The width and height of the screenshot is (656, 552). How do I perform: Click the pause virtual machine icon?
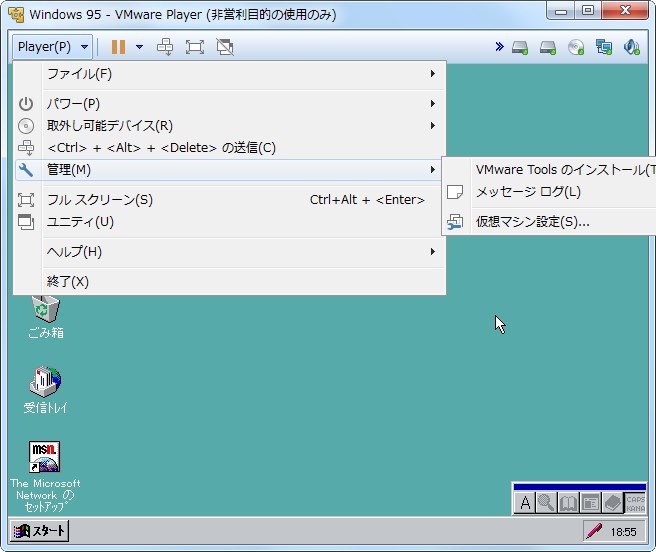point(118,47)
